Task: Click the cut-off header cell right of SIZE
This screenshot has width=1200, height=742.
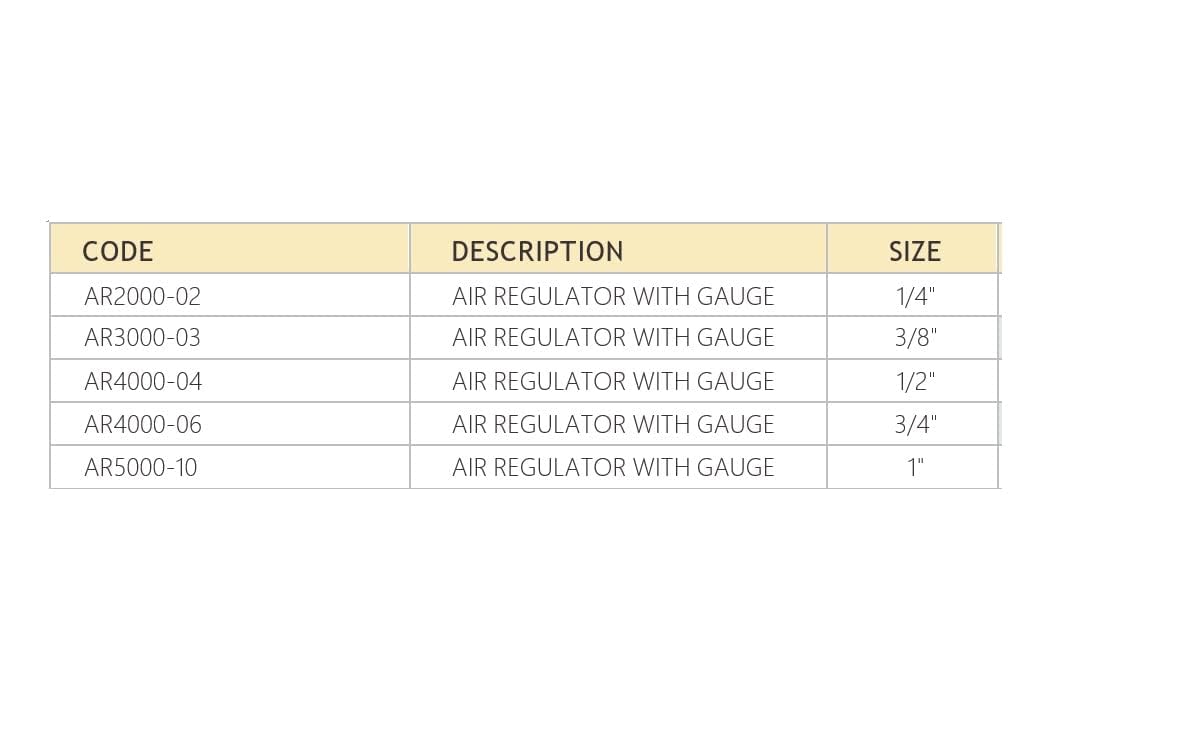Action: [x=1000, y=249]
